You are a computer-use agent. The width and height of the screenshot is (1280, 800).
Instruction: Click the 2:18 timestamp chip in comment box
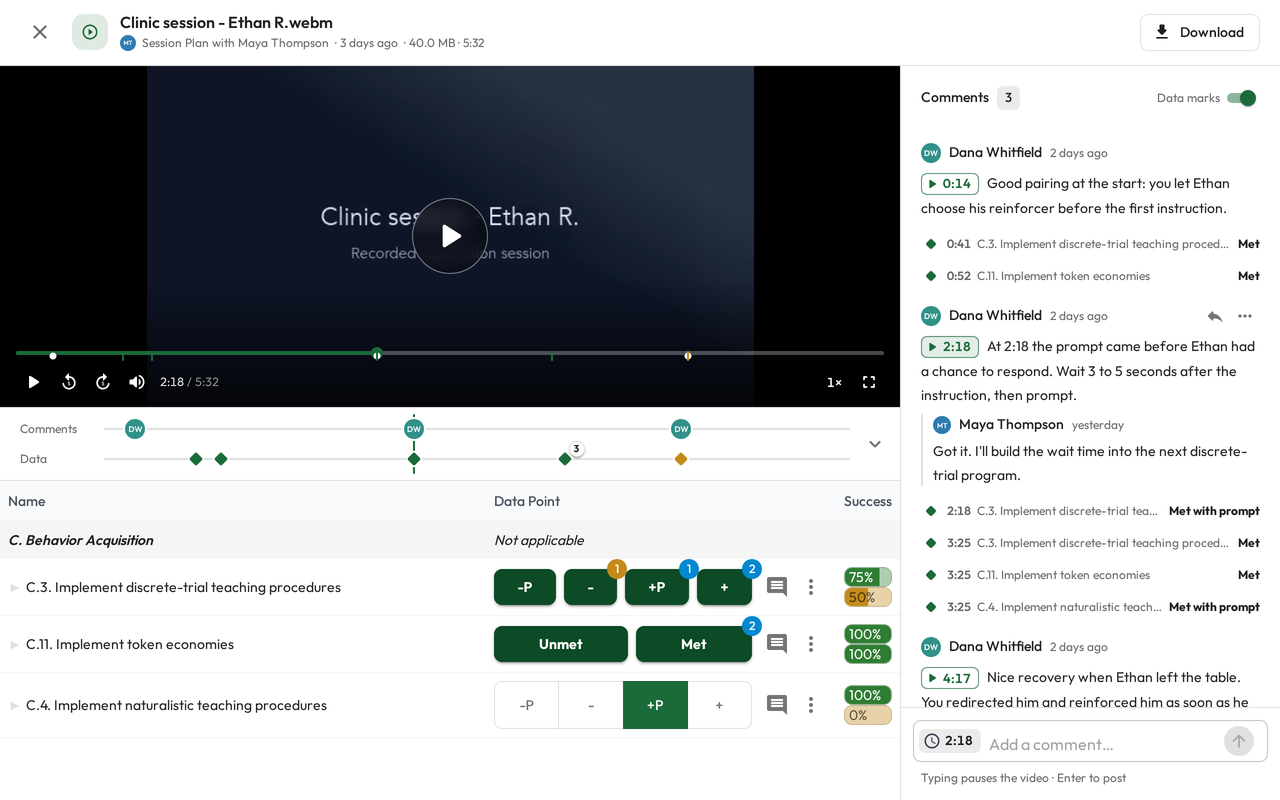tap(948, 741)
